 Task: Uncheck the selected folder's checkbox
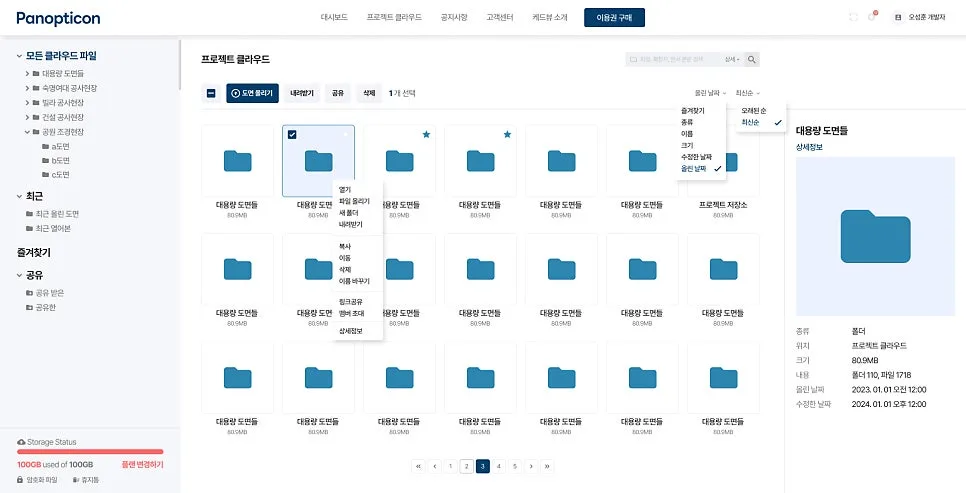pyautogui.click(x=292, y=134)
